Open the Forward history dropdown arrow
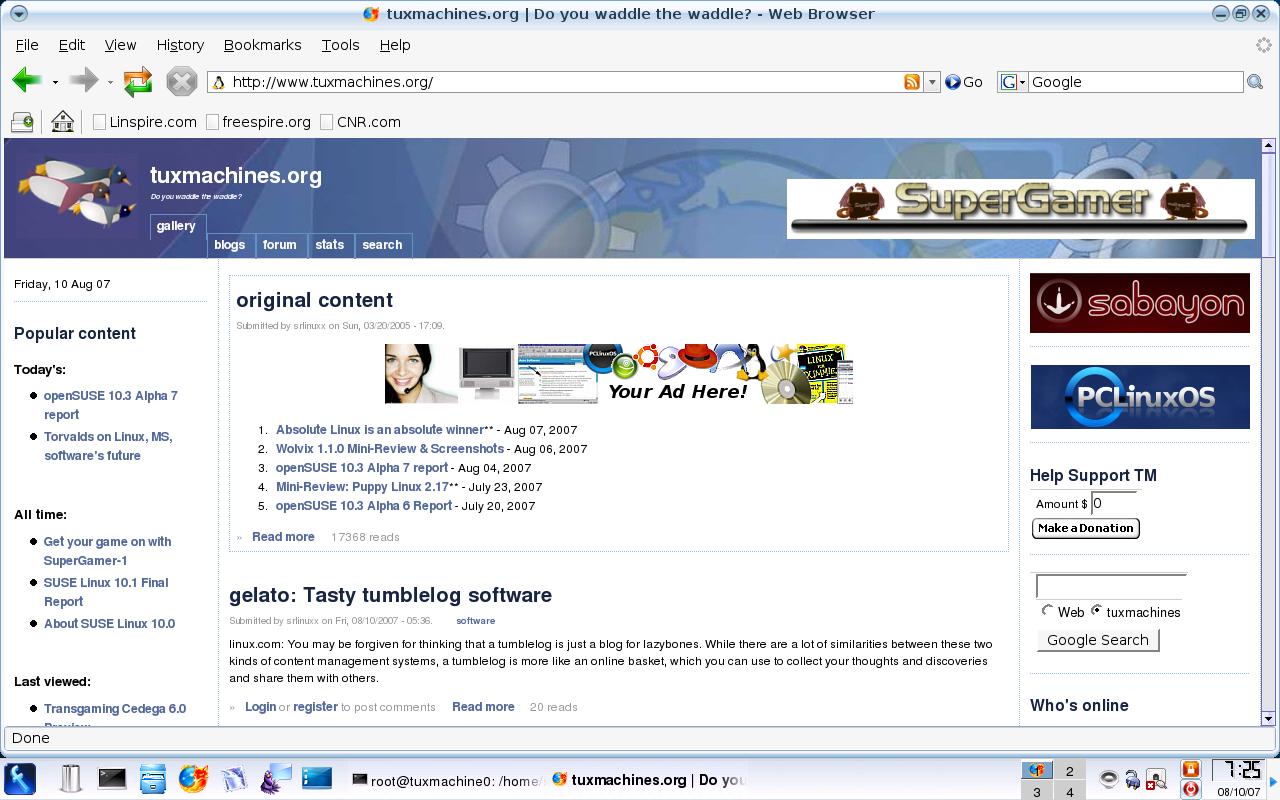 [110, 82]
